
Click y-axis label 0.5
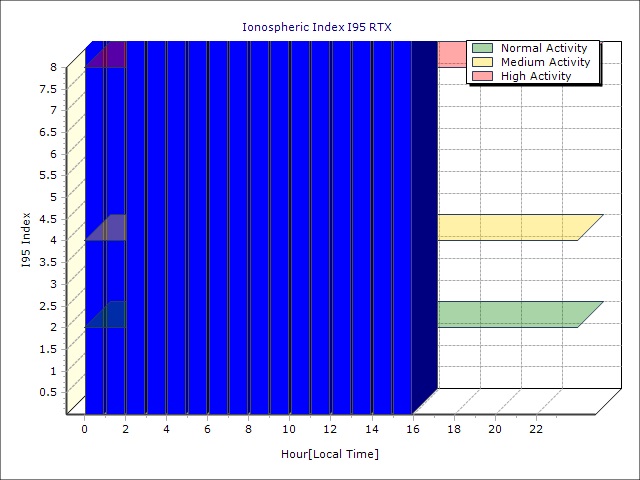(48, 392)
